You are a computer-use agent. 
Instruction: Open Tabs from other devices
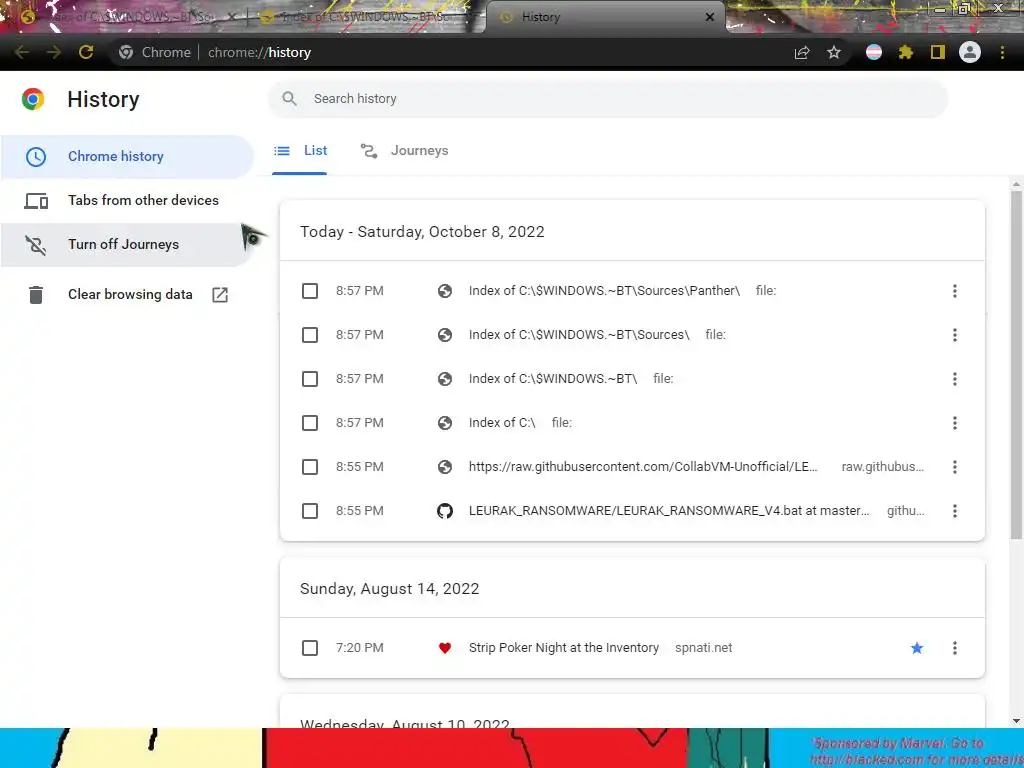point(127,200)
